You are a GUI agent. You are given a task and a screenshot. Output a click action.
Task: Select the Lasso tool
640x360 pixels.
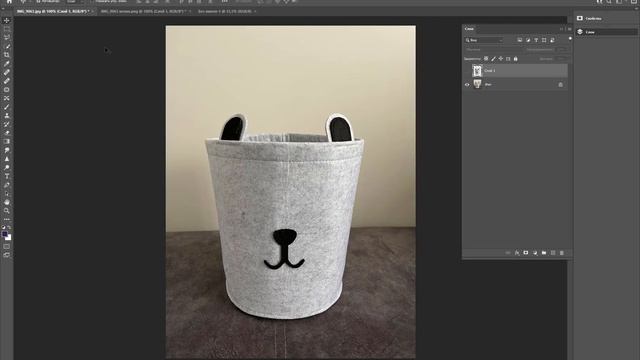(x=7, y=37)
